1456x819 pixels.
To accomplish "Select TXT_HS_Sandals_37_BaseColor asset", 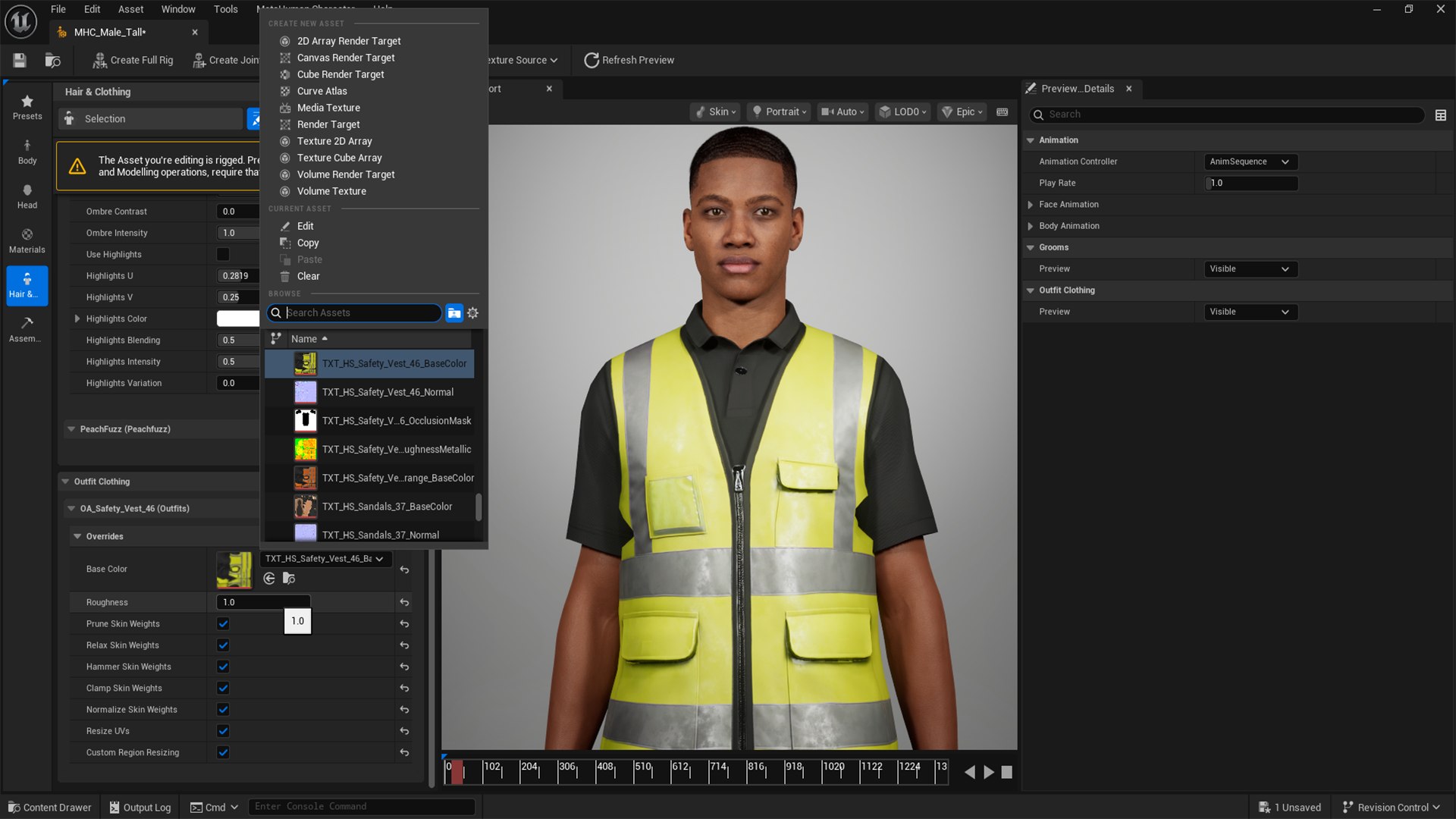I will point(369,507).
